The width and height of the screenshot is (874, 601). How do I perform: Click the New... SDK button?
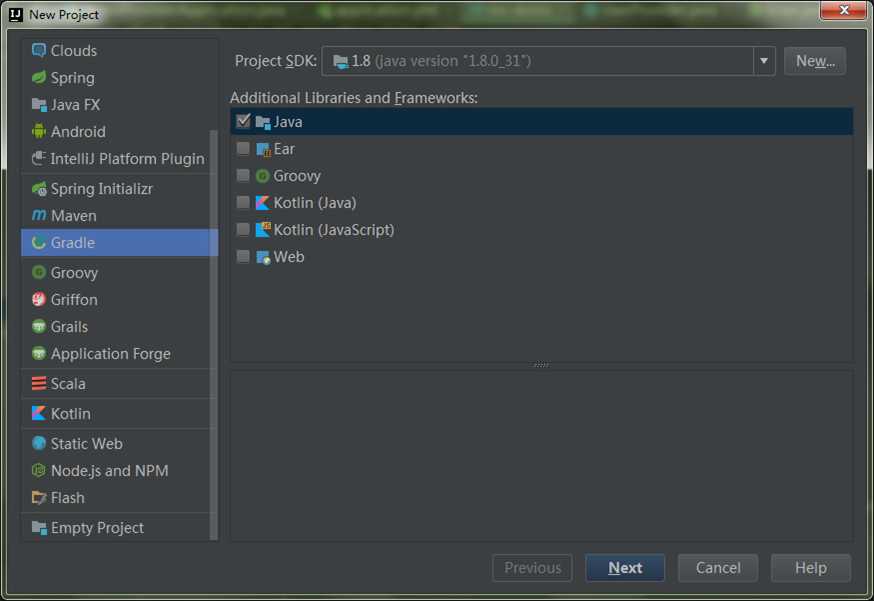click(814, 61)
